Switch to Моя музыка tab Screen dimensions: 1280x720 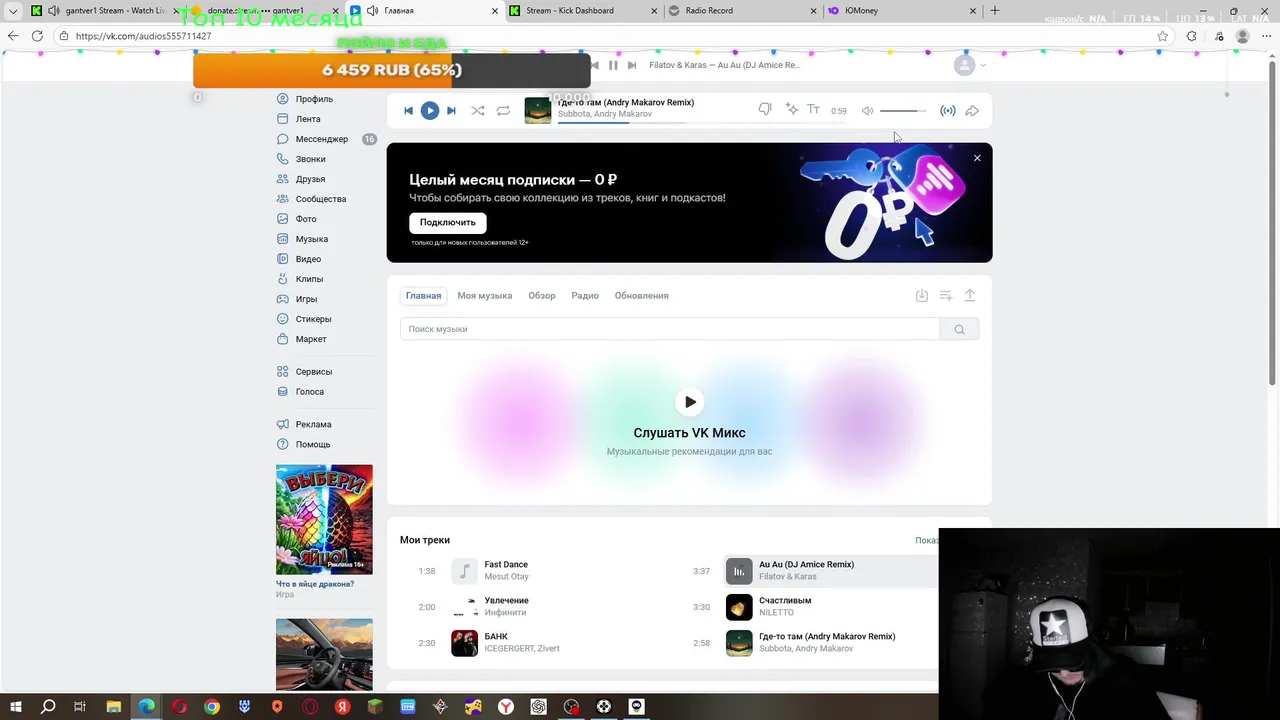tap(485, 296)
